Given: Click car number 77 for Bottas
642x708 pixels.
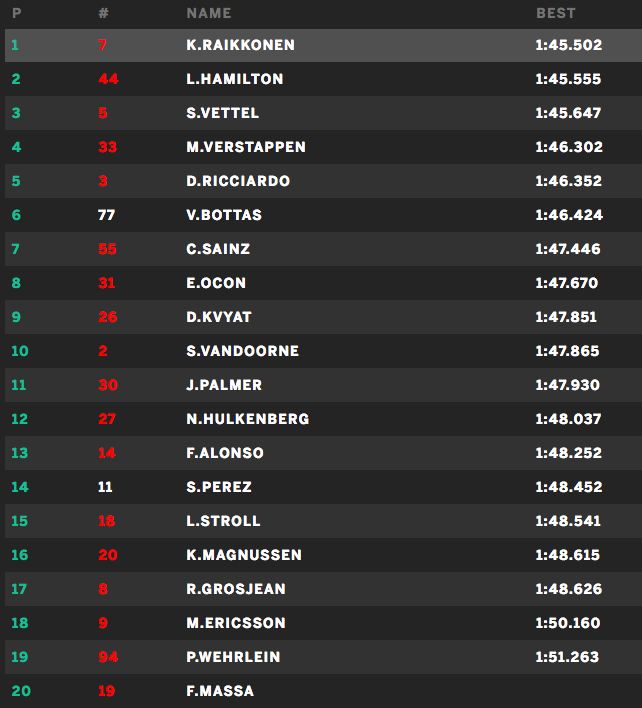Looking at the screenshot, I should click(106, 215).
